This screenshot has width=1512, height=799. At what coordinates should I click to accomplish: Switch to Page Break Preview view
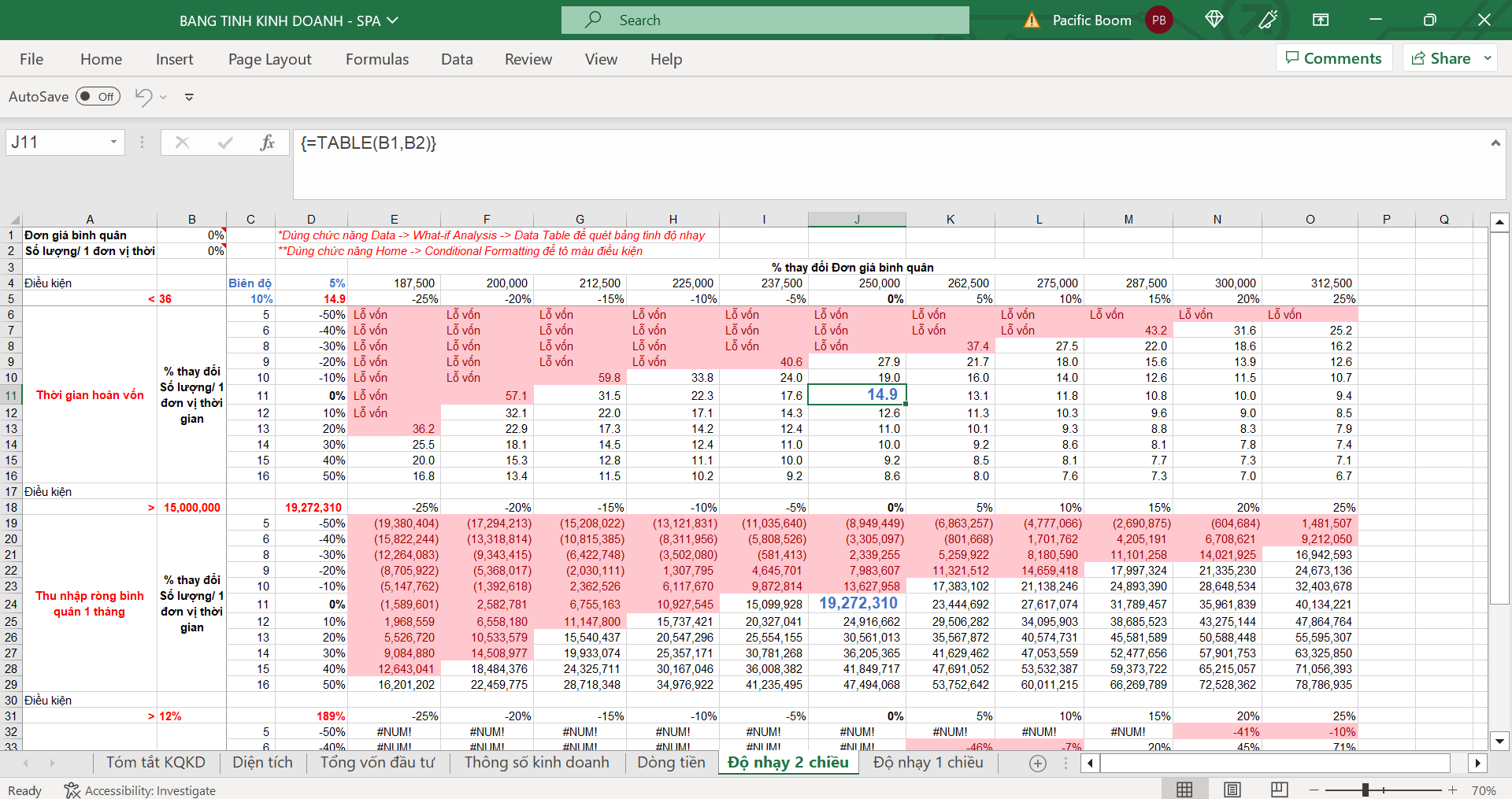(x=1279, y=790)
